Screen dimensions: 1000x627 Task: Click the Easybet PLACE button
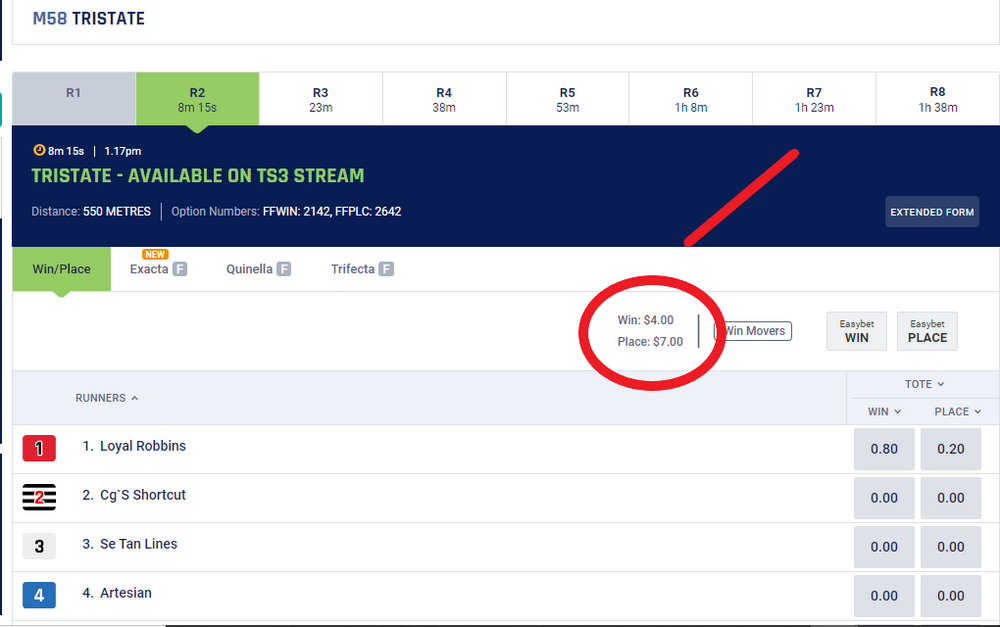(x=927, y=331)
